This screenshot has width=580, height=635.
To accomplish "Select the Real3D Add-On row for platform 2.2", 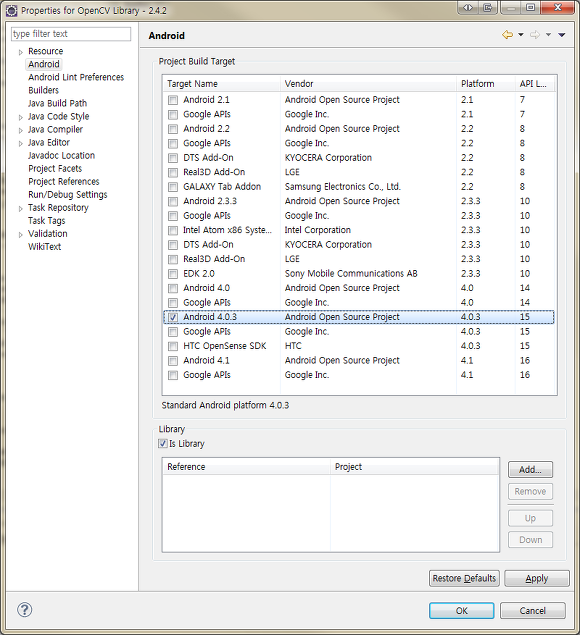I will click(359, 172).
